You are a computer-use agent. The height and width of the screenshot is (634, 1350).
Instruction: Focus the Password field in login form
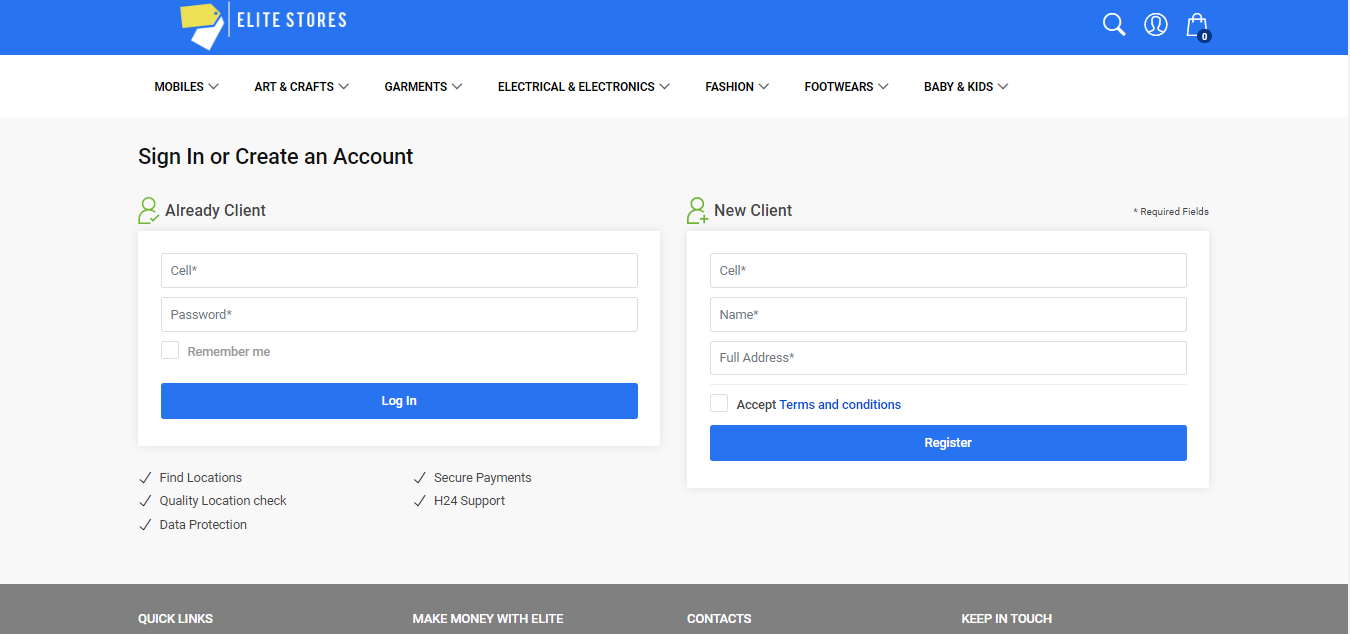point(399,314)
